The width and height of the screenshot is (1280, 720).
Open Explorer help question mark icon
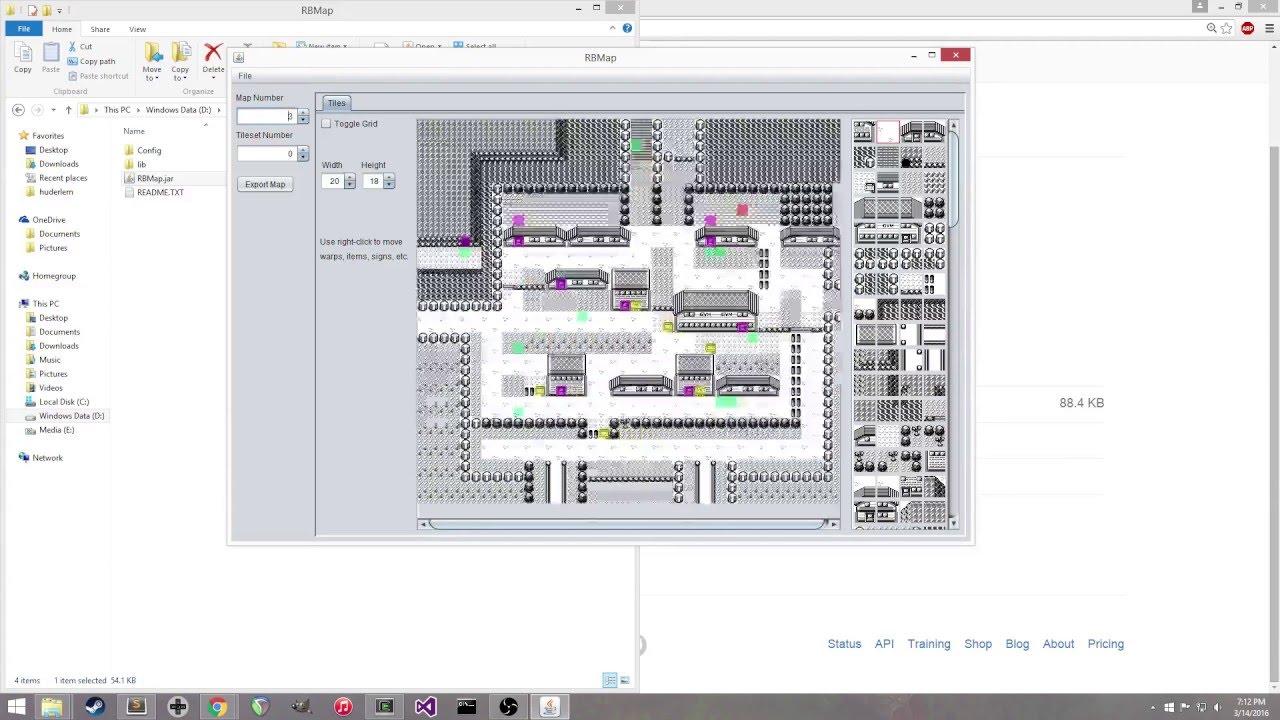pyautogui.click(x=625, y=29)
